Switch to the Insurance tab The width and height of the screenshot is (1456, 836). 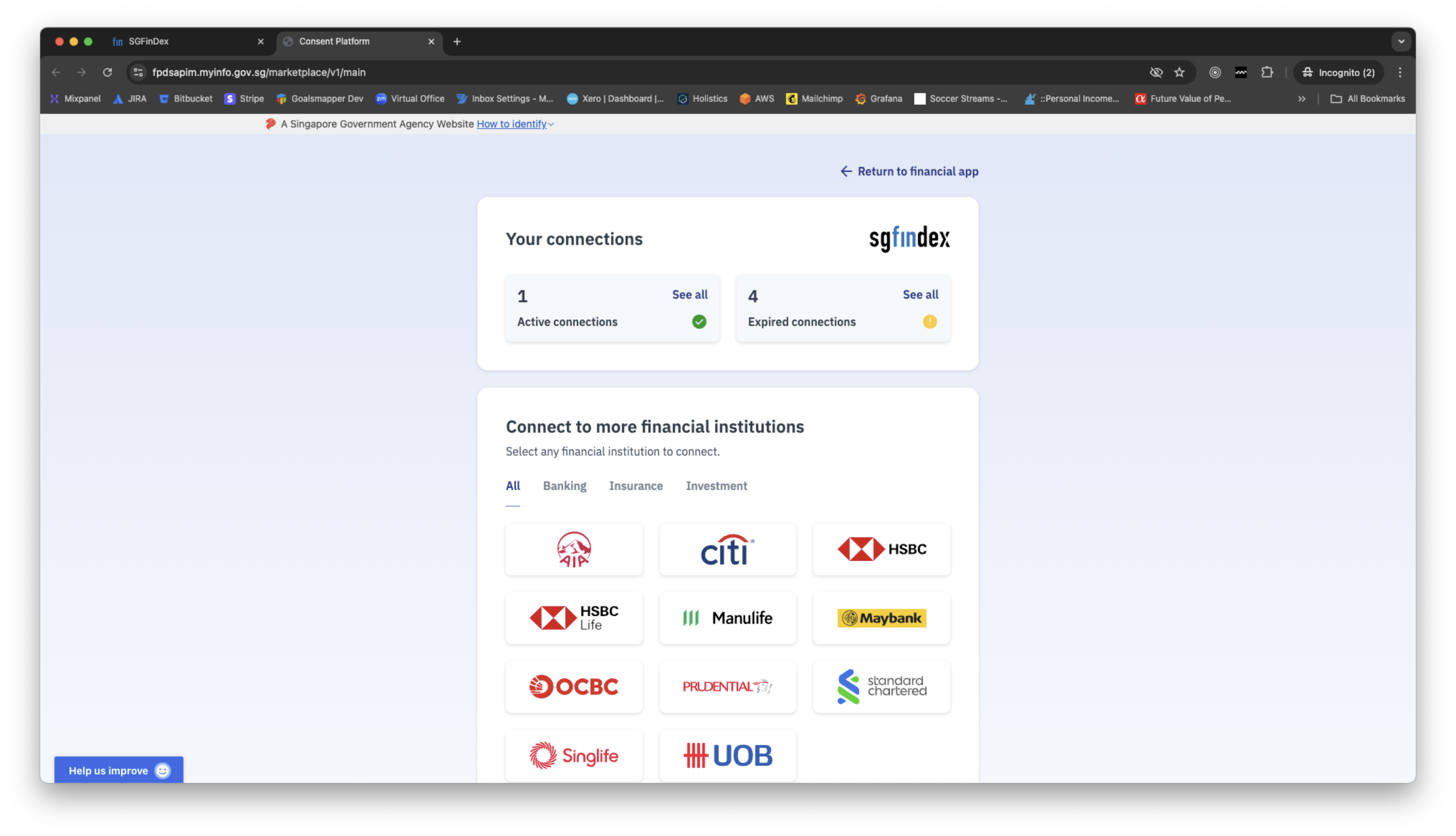point(636,486)
